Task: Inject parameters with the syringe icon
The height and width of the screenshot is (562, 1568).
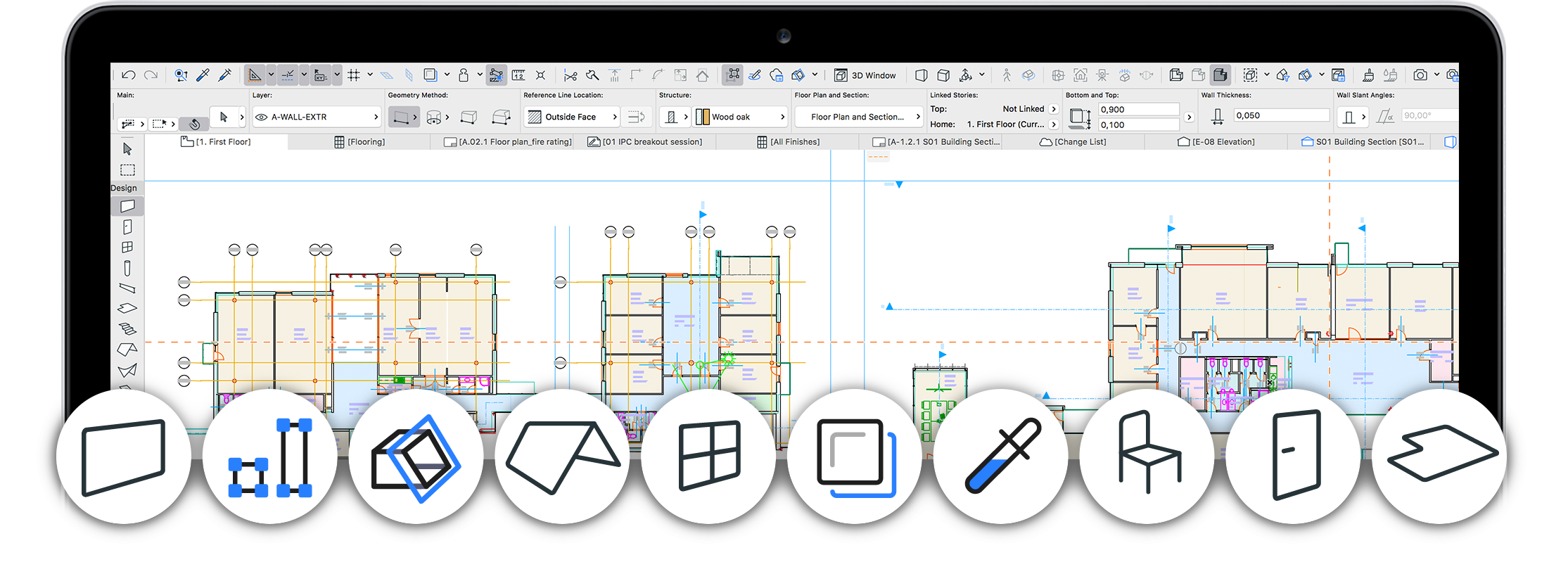Action: (225, 75)
